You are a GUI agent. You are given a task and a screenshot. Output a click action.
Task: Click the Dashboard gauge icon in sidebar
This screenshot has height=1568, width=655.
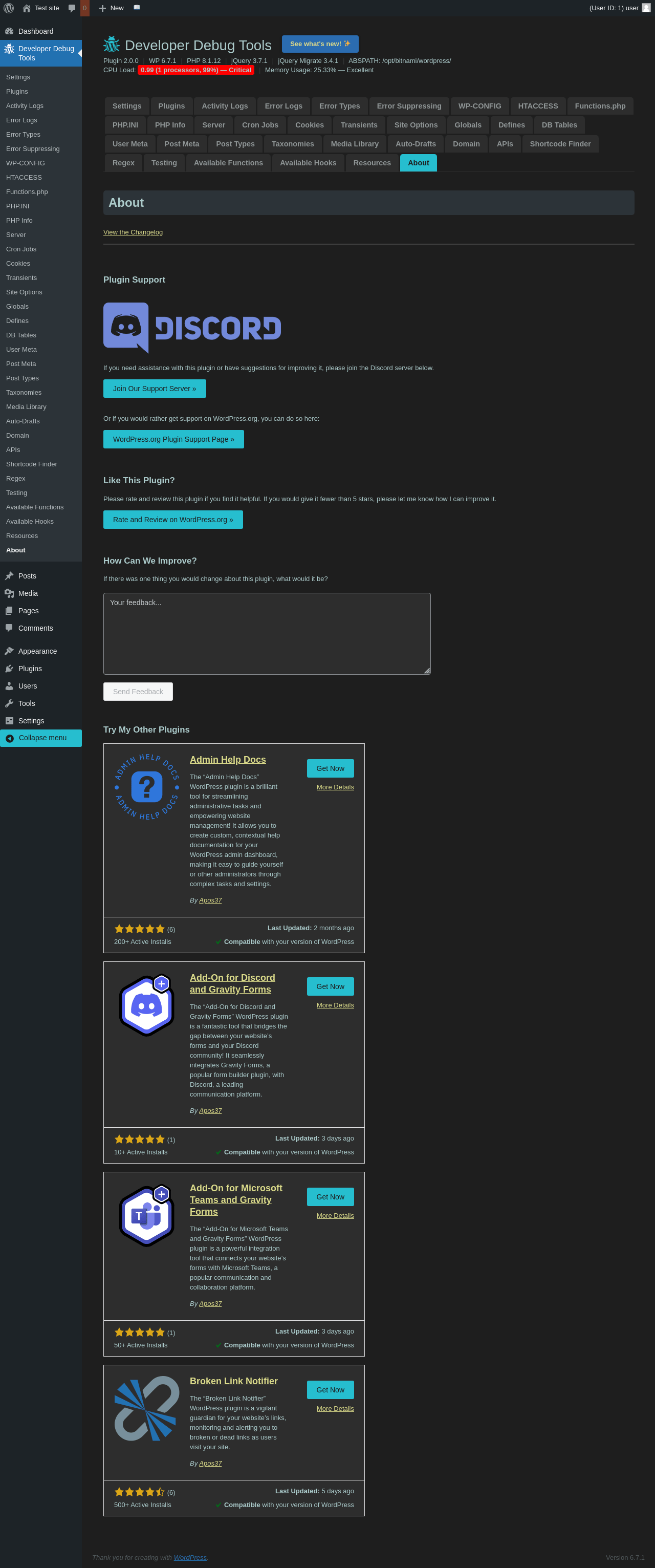[9, 31]
